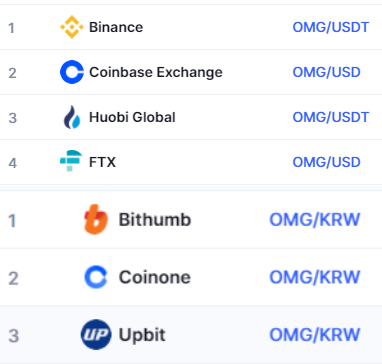Open Huobi's OMG/USDT pair link
The height and width of the screenshot is (364, 382).
point(331,117)
